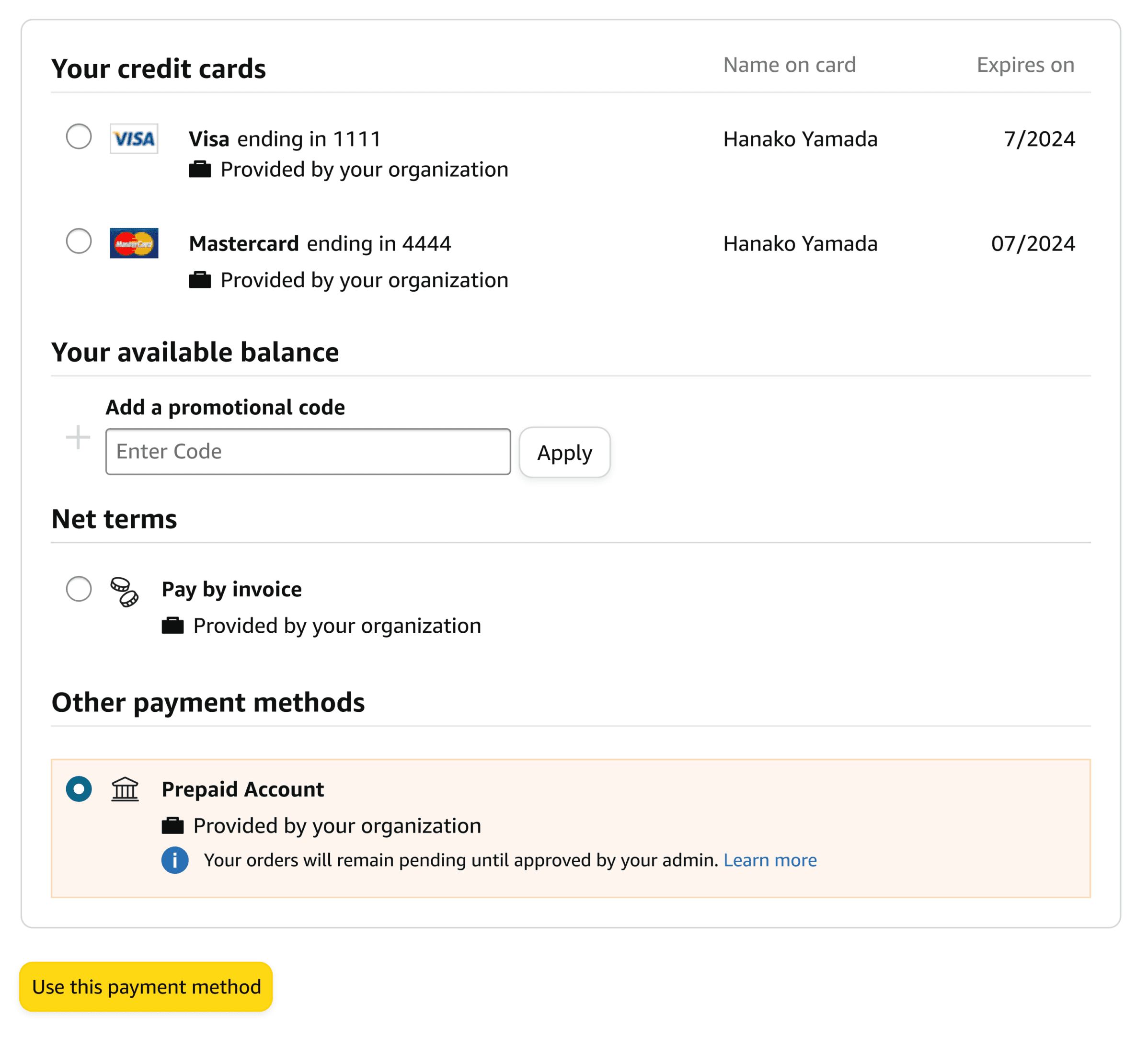Image resolution: width=1148 pixels, height=1050 pixels.
Task: Click the briefcase icon under Visa card
Action: [x=200, y=170]
